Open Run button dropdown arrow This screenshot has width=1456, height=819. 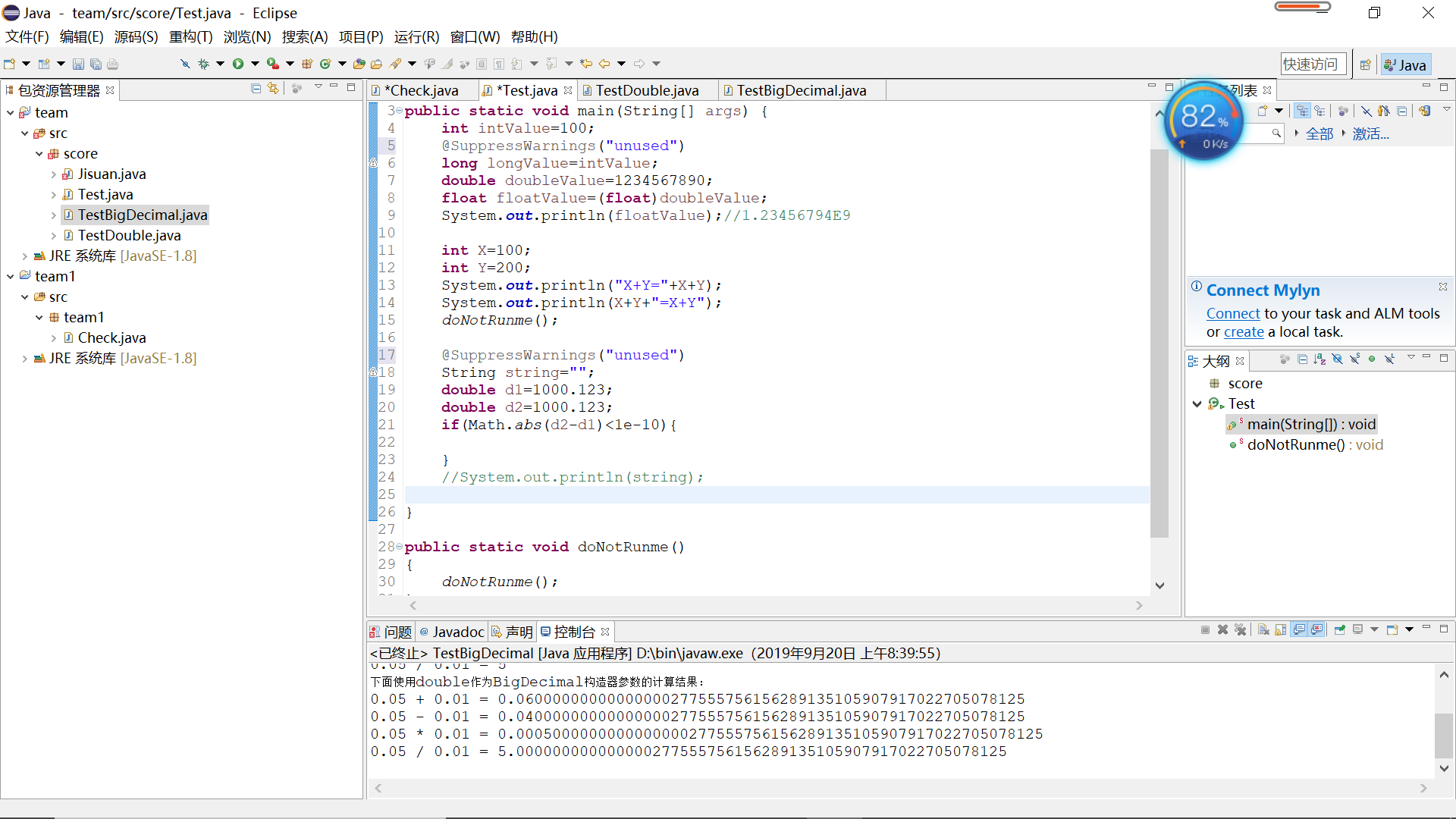coord(255,64)
